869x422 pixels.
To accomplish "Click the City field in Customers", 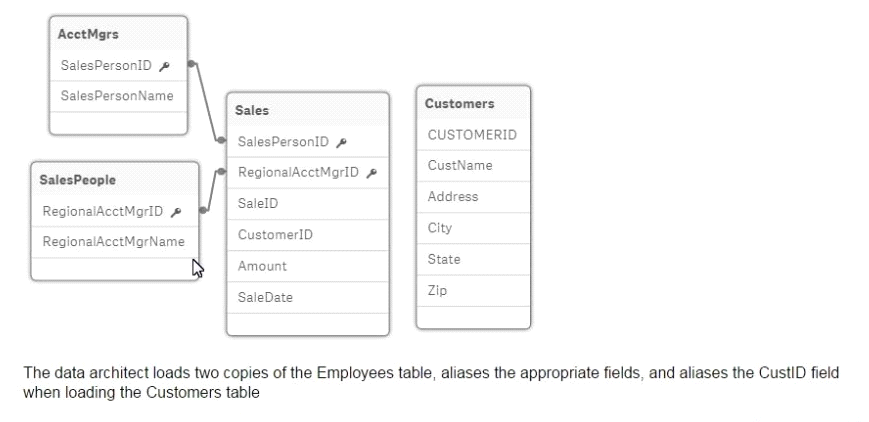I will (x=473, y=228).
